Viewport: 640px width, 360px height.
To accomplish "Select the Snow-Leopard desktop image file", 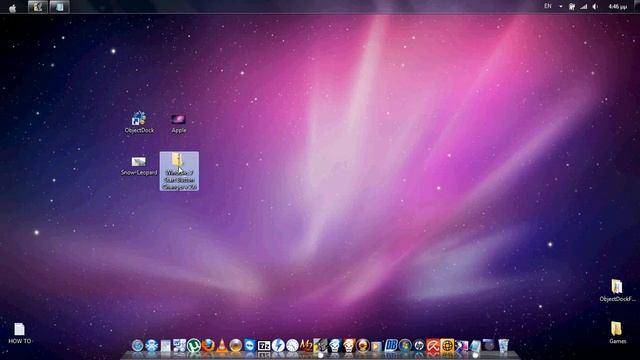I will pos(139,166).
